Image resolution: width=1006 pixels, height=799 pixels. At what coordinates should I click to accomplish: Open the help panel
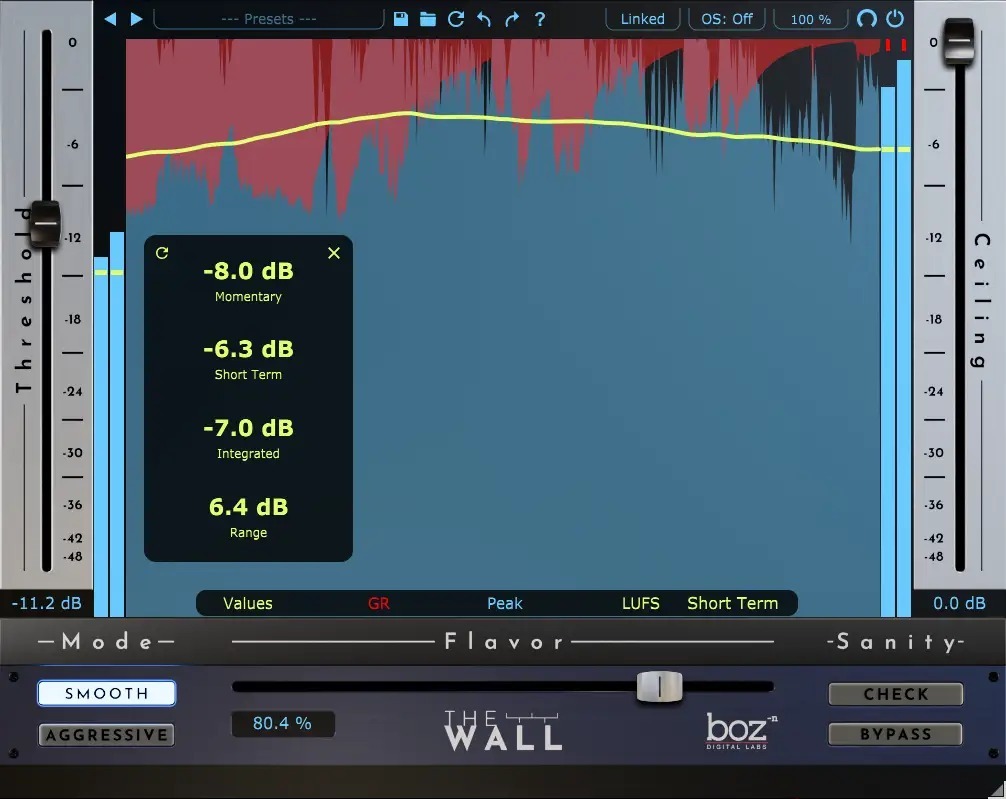click(x=540, y=18)
